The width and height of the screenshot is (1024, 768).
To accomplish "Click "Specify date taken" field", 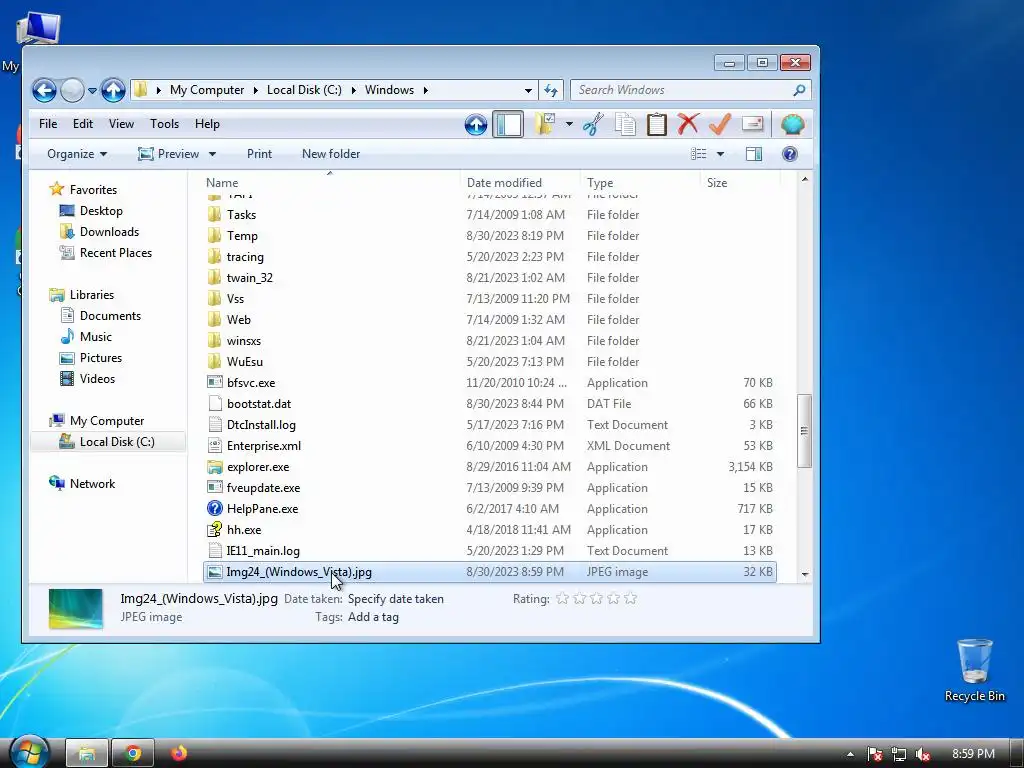I will (396, 599).
